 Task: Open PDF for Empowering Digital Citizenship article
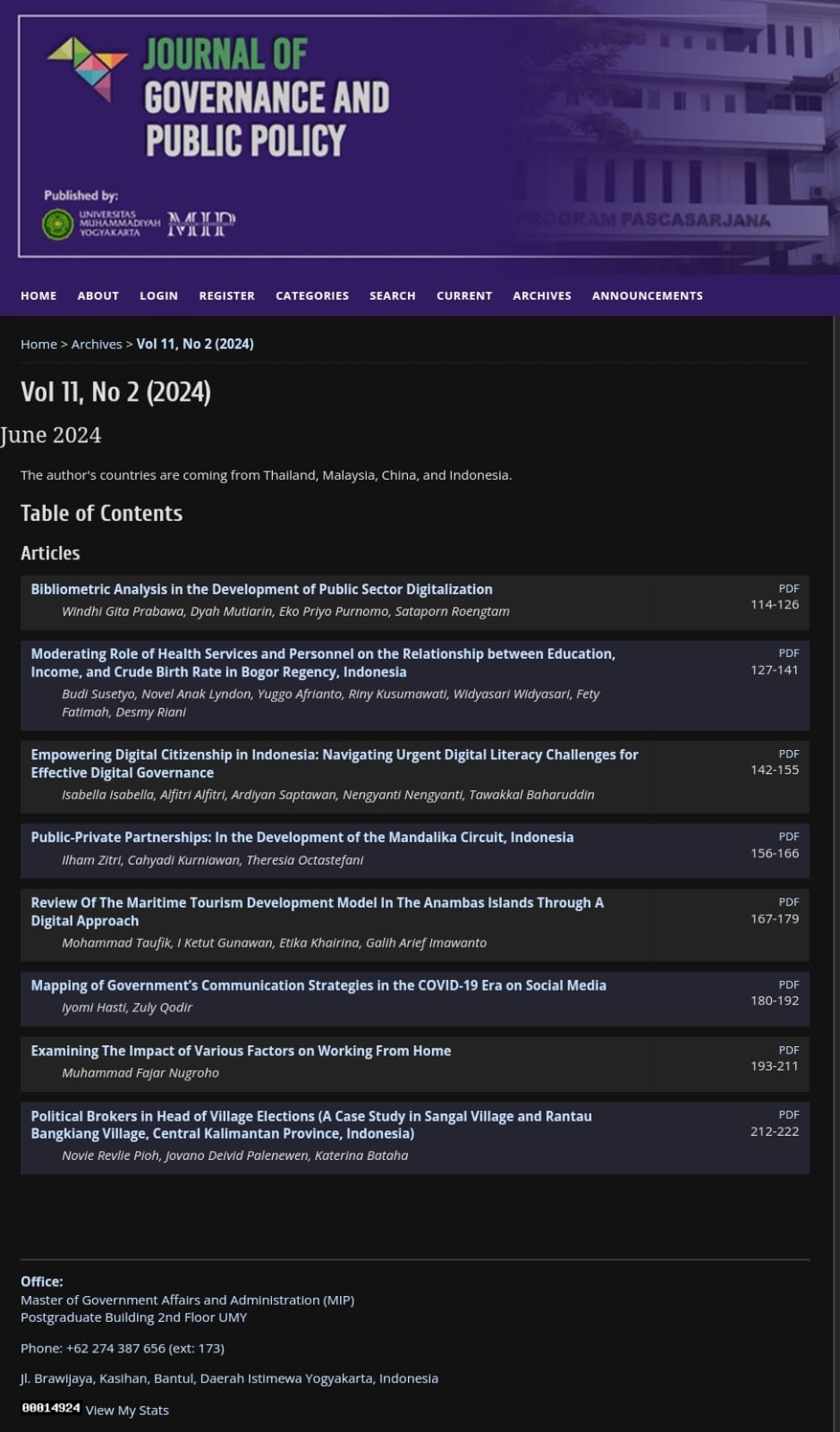[789, 754]
